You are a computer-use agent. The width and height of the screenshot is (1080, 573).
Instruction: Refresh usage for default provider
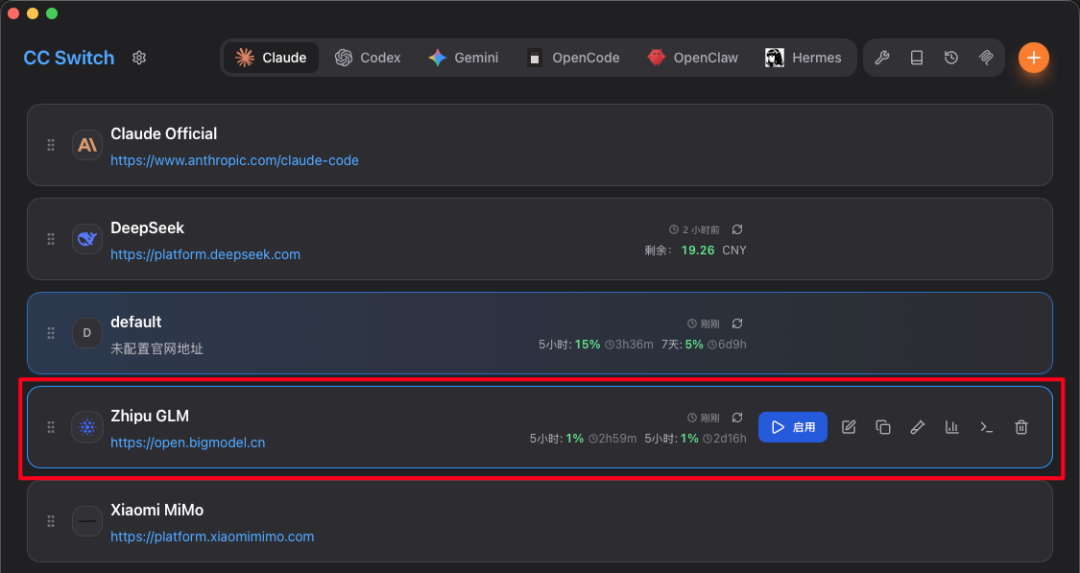tap(737, 324)
